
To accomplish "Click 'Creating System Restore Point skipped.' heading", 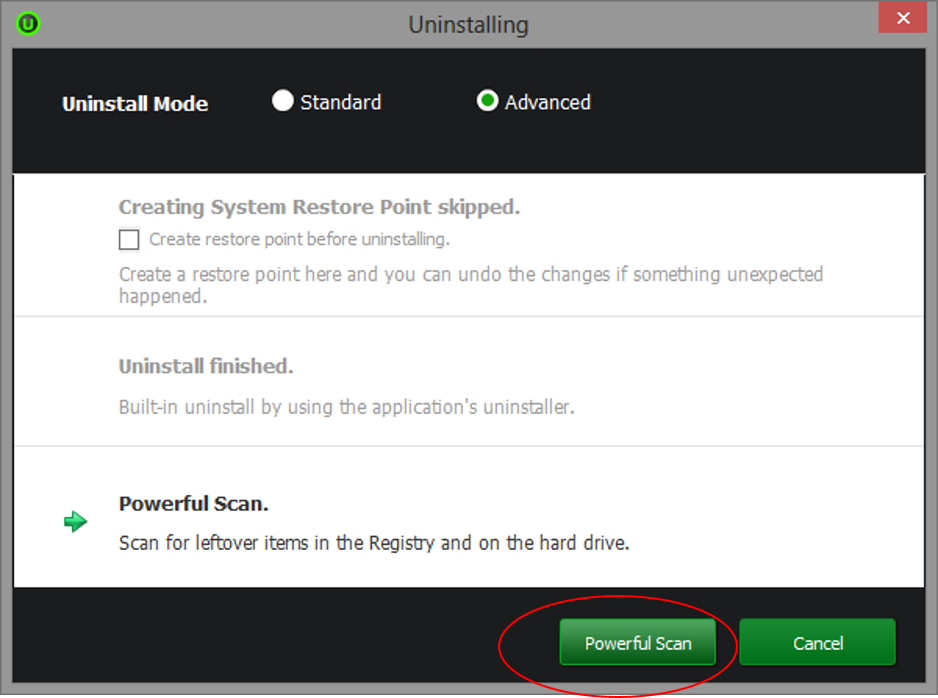I will [x=319, y=207].
